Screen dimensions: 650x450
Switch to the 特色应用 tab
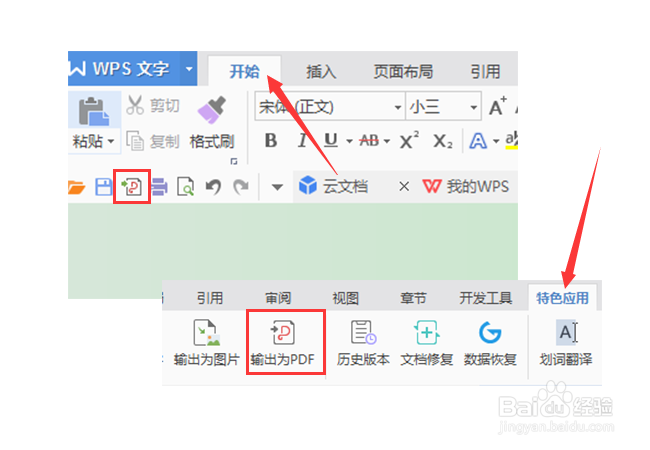point(562,298)
